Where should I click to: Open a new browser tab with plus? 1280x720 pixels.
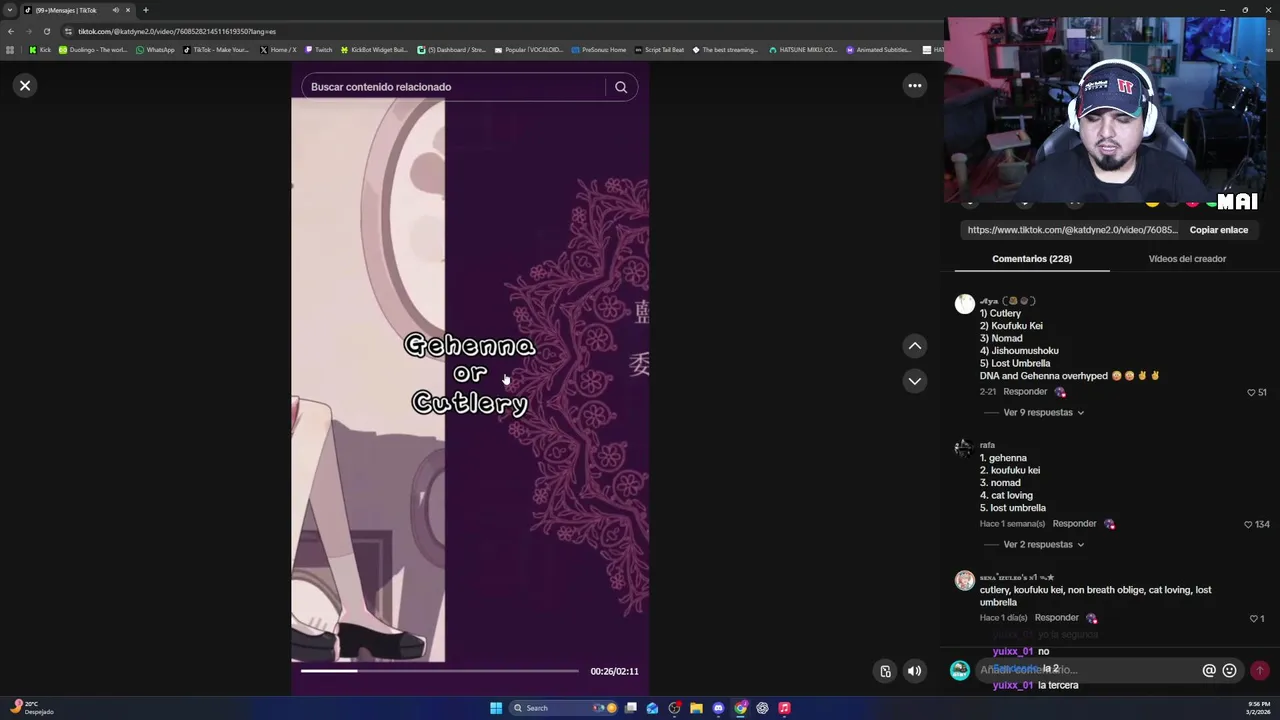pos(145,10)
